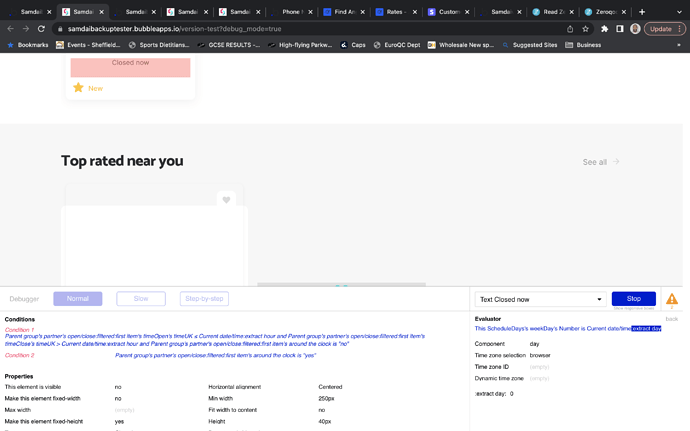The image size is (690, 431).
Task: Open the Sports Dietitians bookmark
Action: [159, 45]
